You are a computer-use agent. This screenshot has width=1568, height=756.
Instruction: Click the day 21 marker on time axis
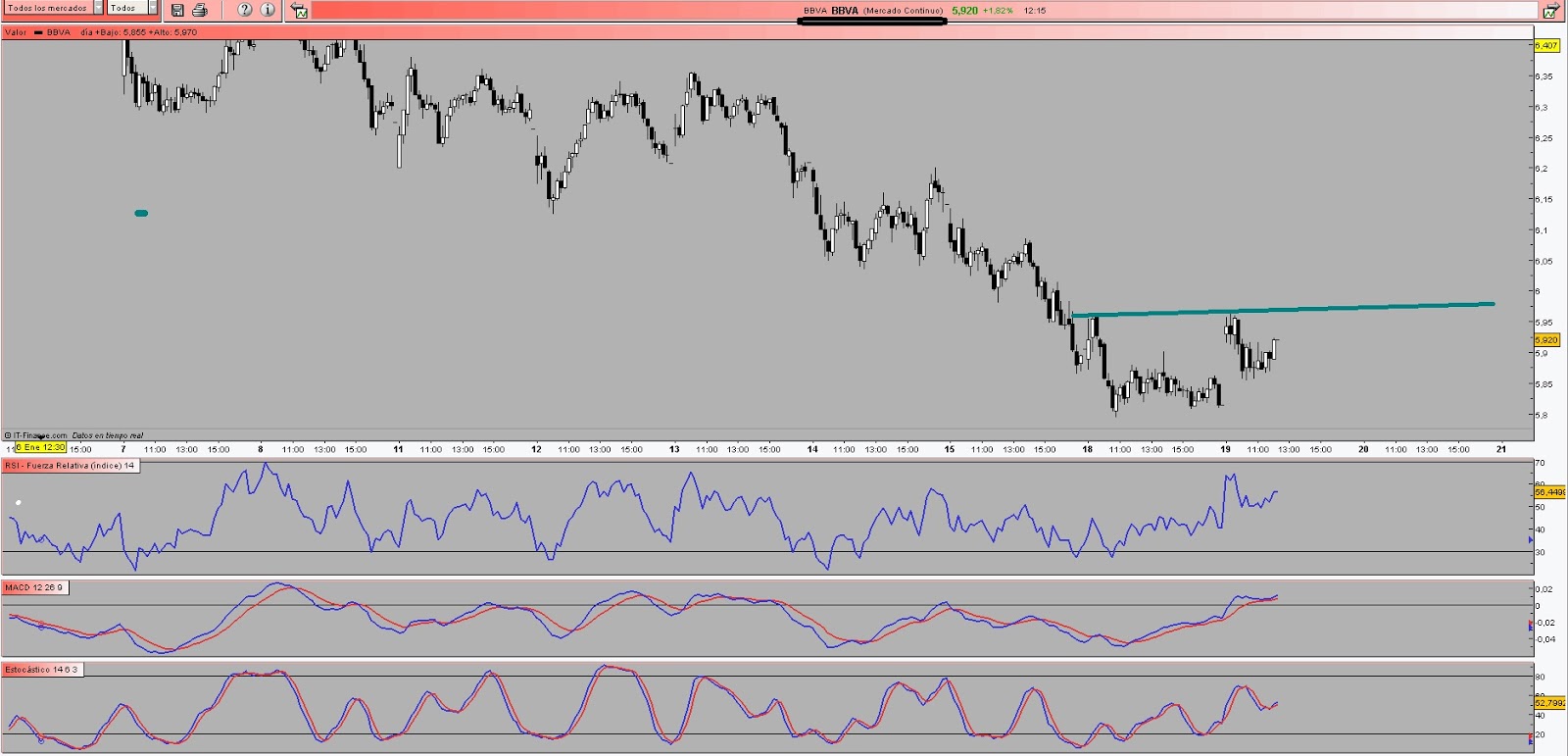point(1501,449)
